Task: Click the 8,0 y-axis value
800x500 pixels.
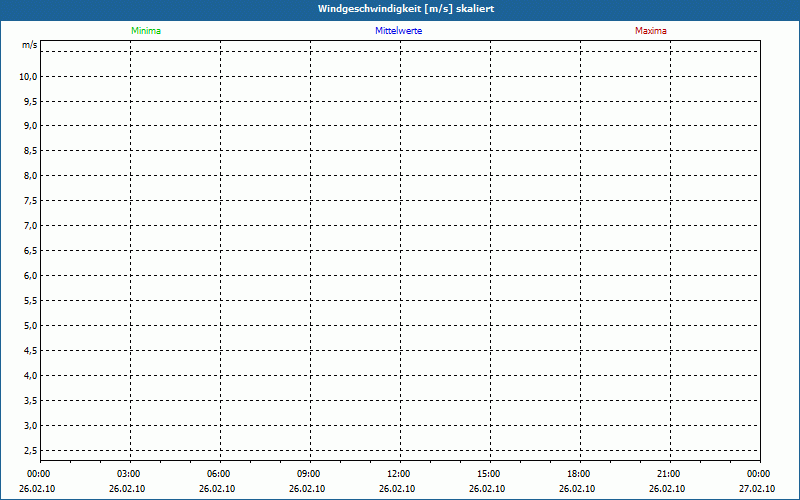Action: point(31,176)
